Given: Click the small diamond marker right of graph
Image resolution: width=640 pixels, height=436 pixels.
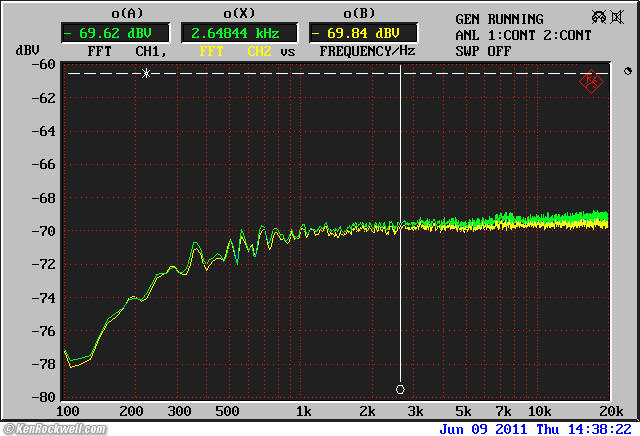Looking at the screenshot, I should pyautogui.click(x=628, y=71).
